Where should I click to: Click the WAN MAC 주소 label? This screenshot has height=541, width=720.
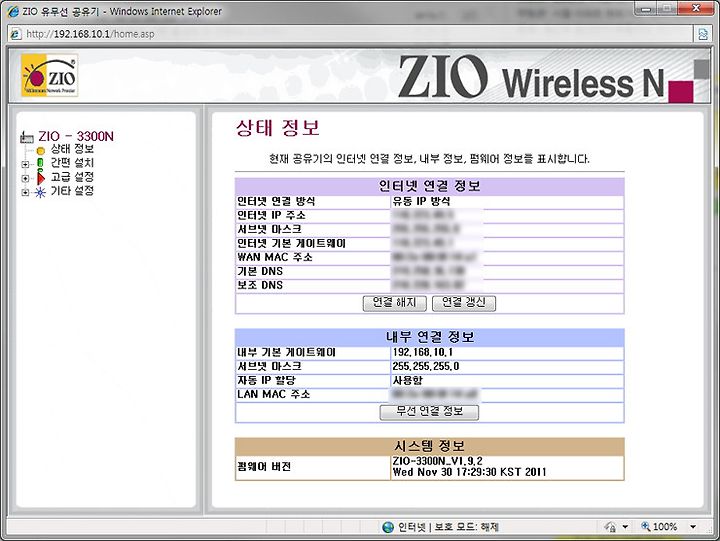pyautogui.click(x=275, y=257)
